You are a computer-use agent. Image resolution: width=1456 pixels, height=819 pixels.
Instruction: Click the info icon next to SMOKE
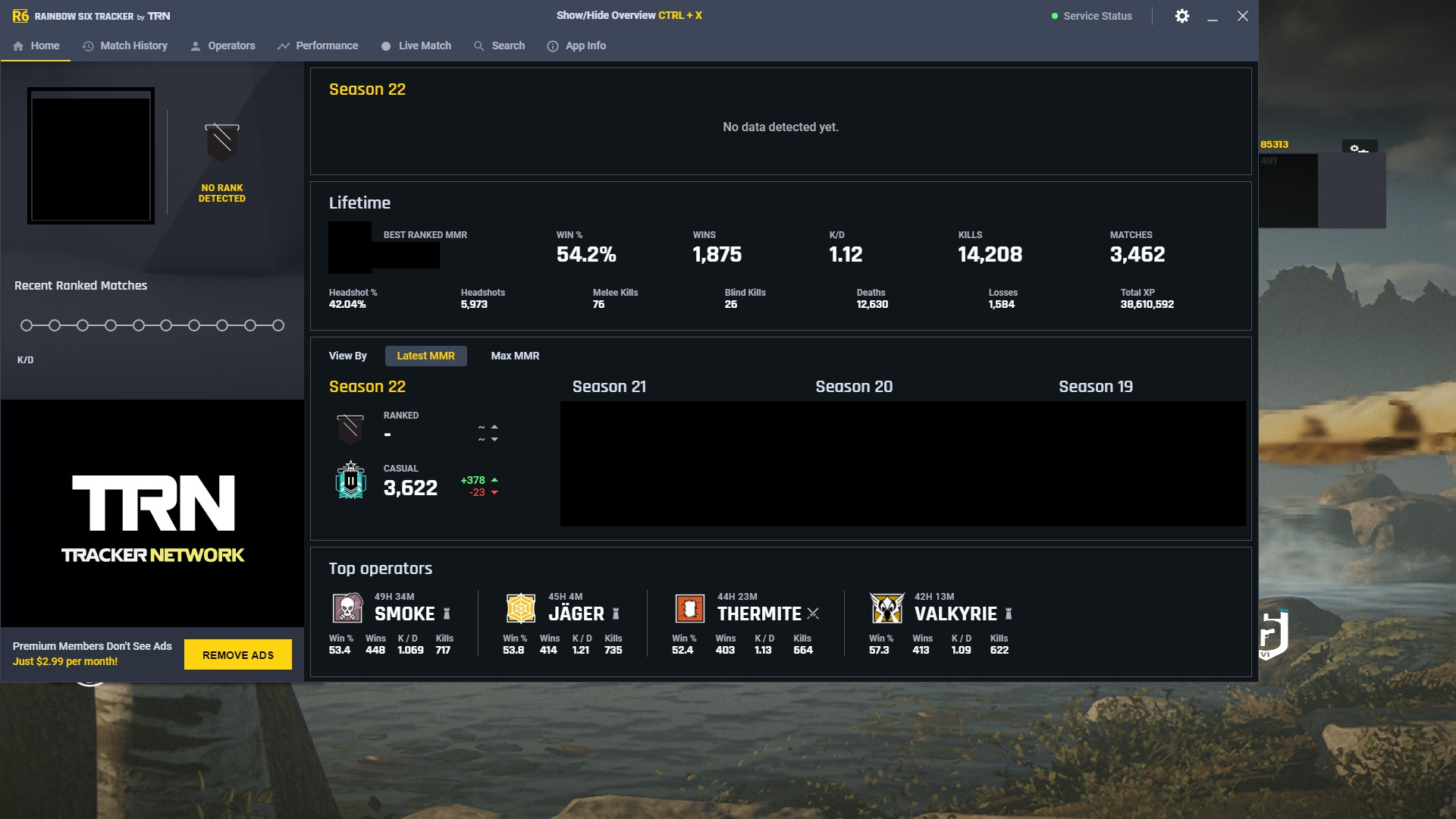click(x=447, y=613)
